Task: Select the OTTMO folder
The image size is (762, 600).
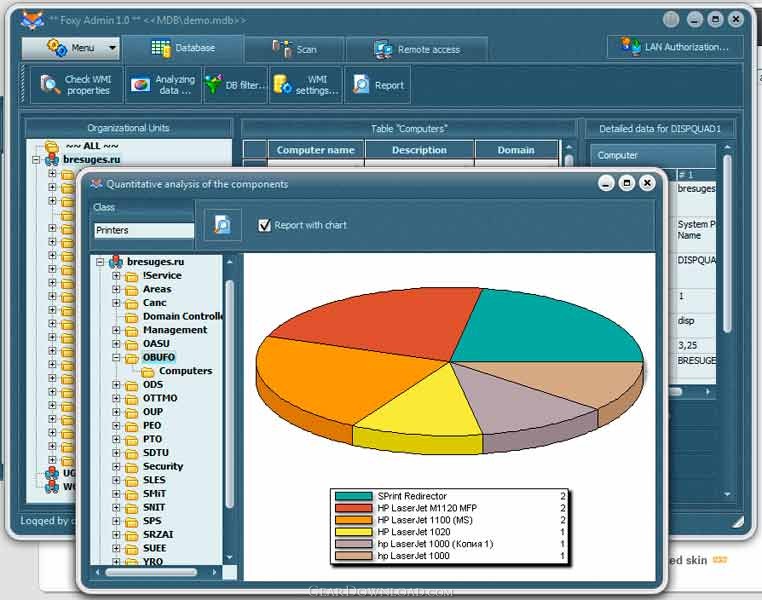Action: [160, 398]
